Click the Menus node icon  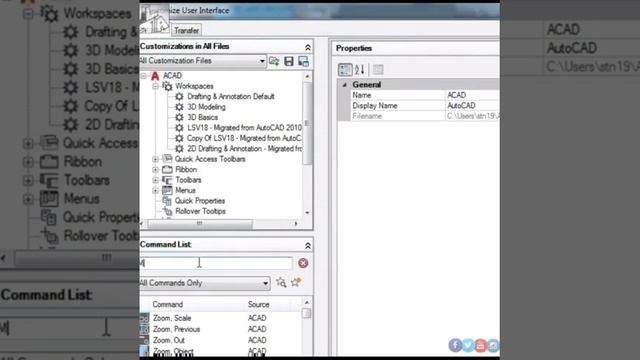pos(167,190)
